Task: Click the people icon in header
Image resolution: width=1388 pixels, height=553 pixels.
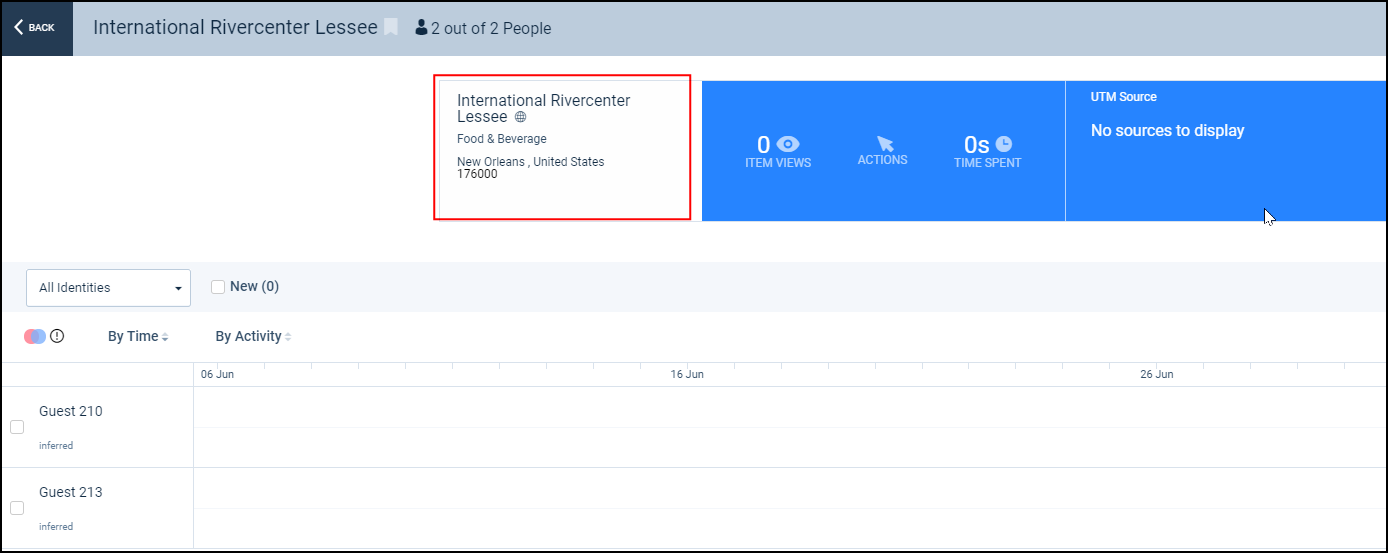Action: (421, 28)
